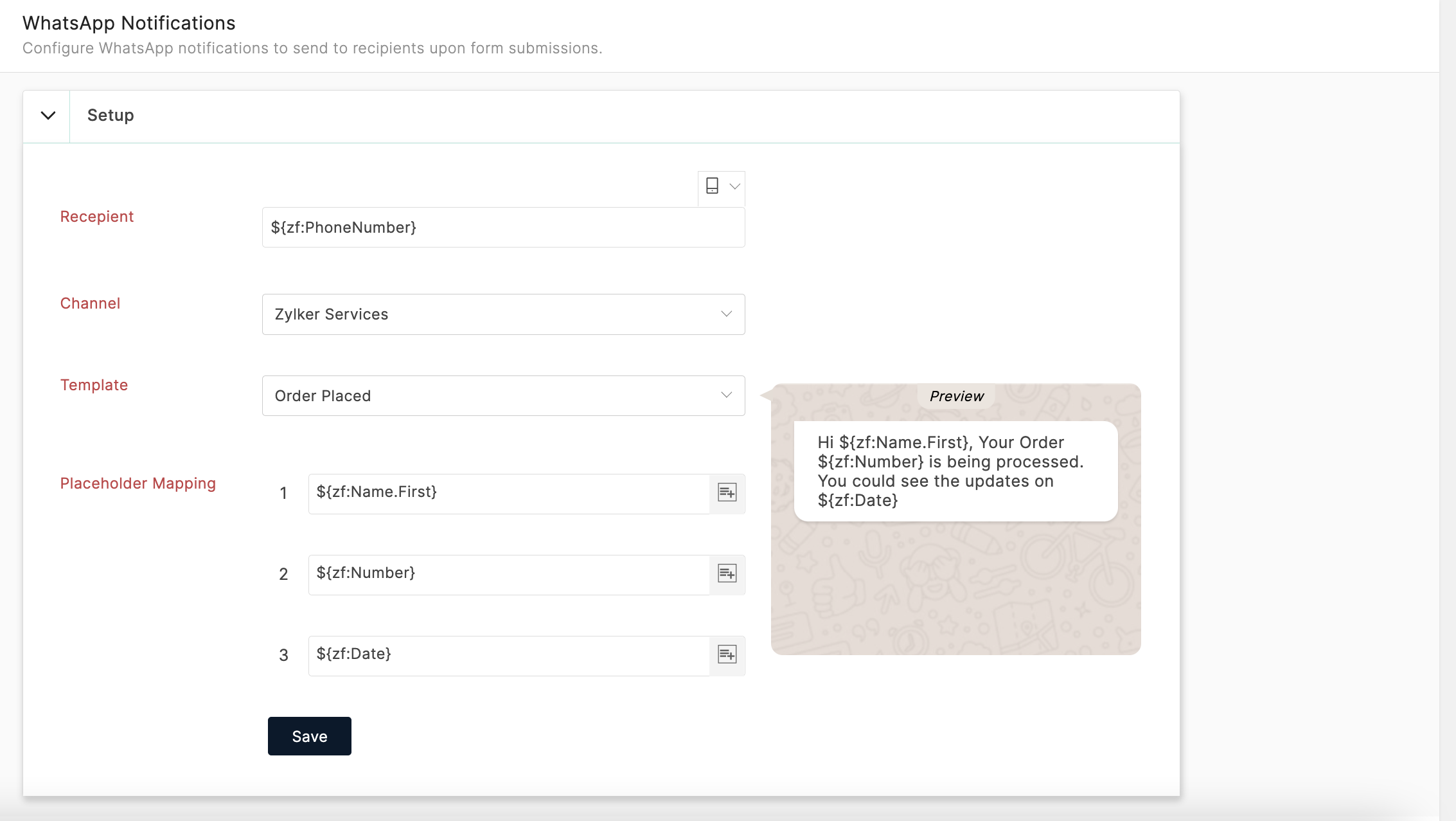
Task: Click the Save button
Action: point(309,736)
